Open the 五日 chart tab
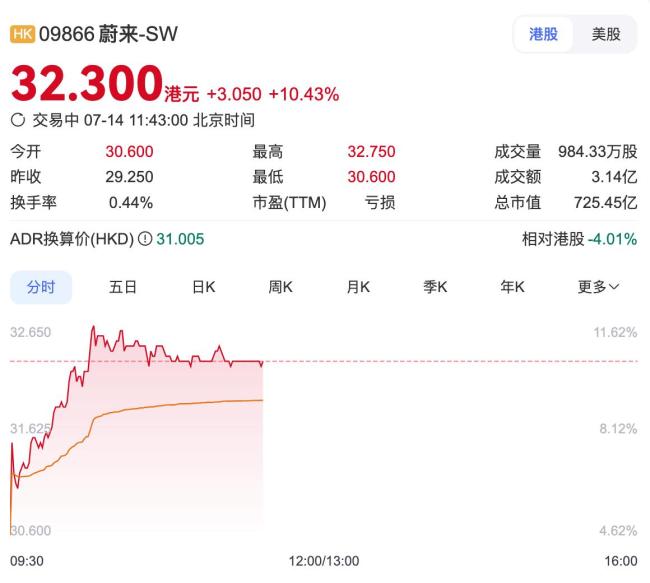650x583 pixels. coord(122,287)
